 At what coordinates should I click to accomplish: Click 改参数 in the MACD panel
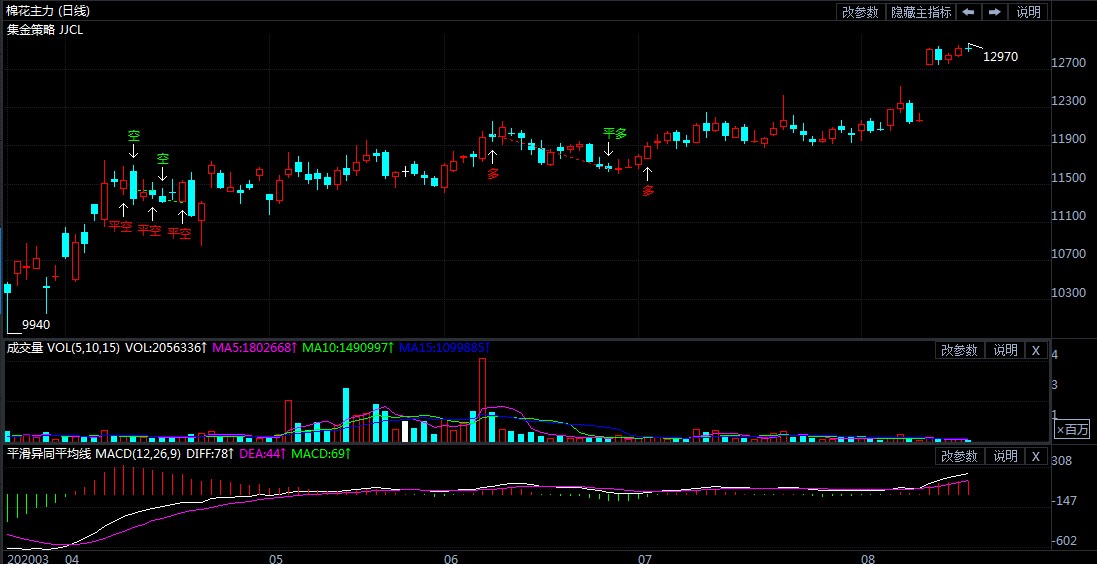click(959, 456)
